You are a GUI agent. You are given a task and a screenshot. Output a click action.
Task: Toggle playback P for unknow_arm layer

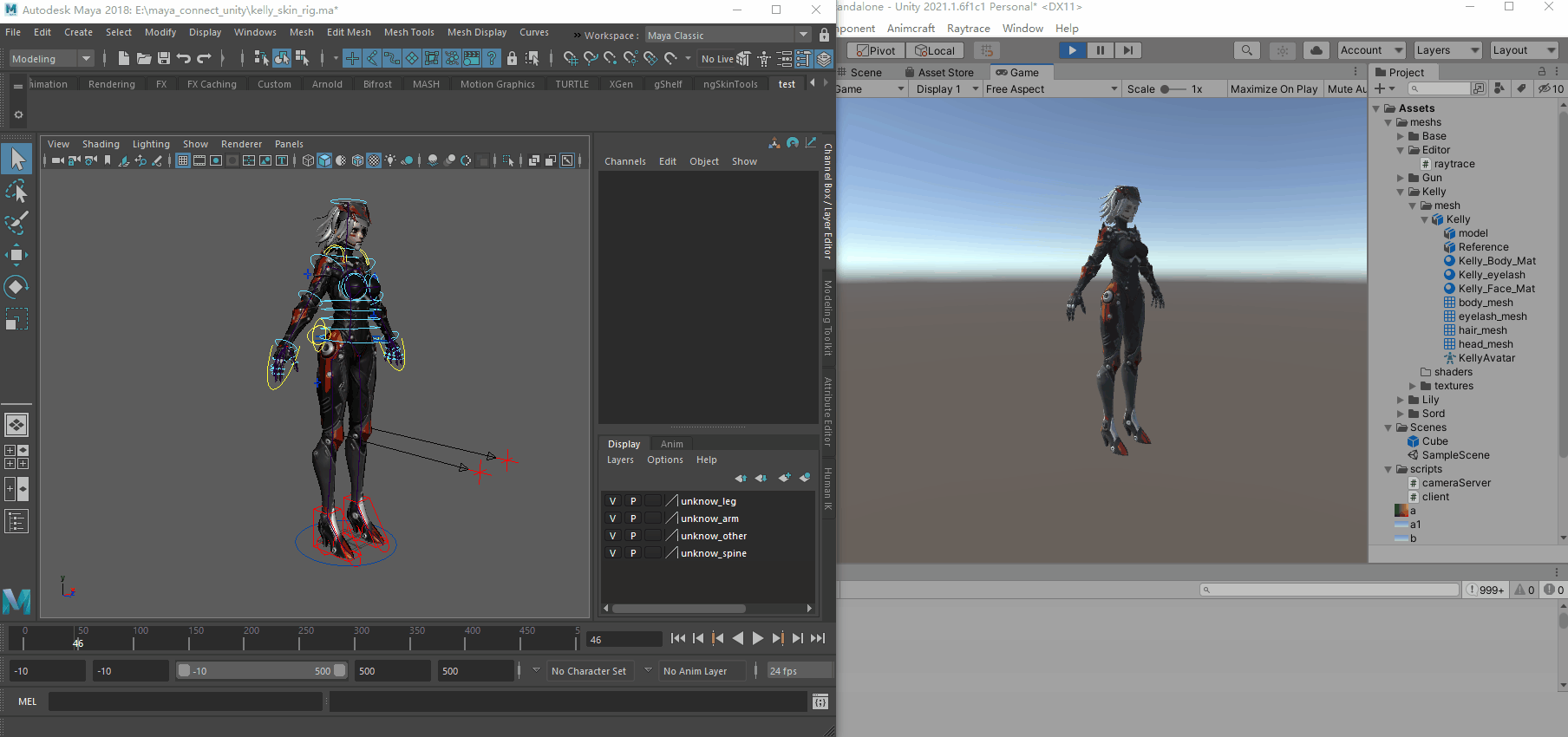click(x=633, y=519)
